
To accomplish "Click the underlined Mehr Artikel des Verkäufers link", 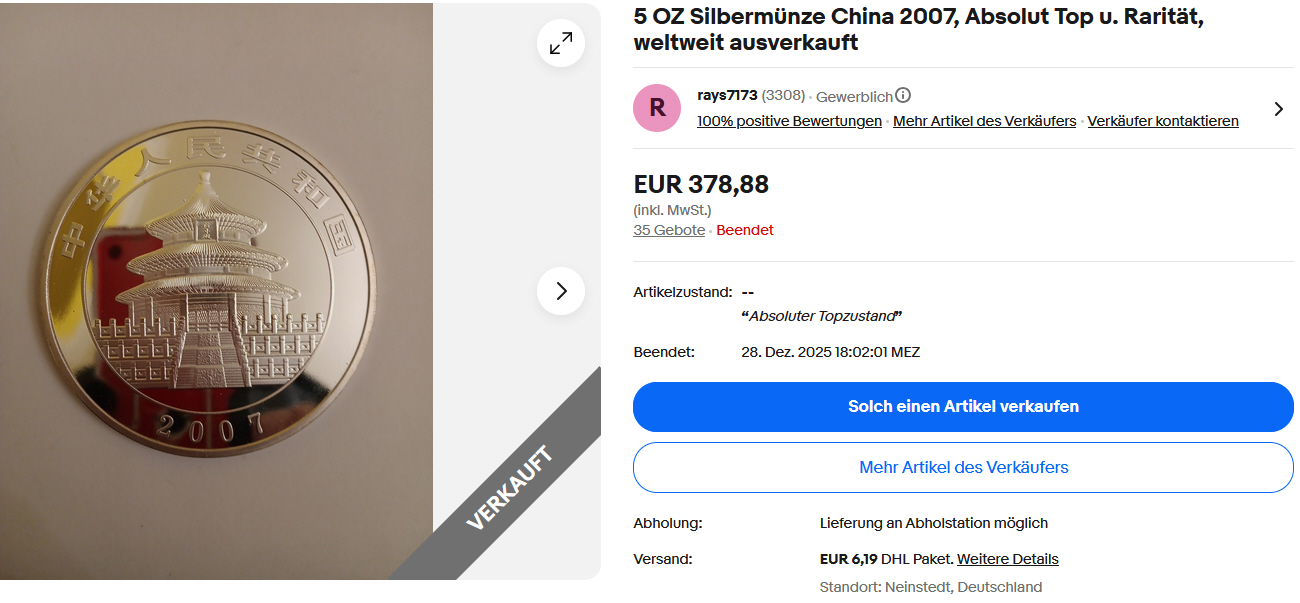I will pos(984,121).
